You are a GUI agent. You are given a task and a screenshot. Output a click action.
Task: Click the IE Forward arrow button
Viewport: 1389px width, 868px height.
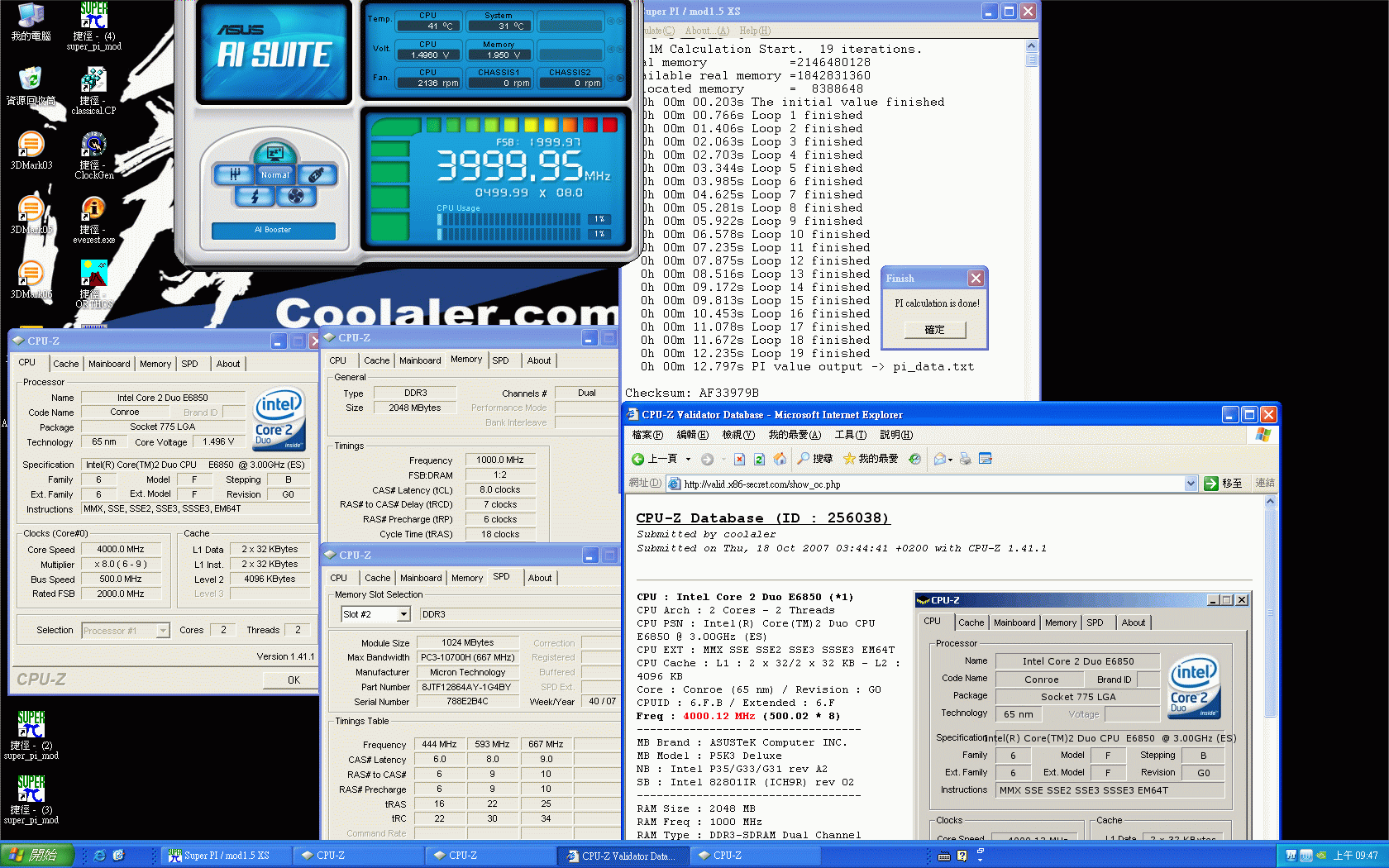point(707,459)
